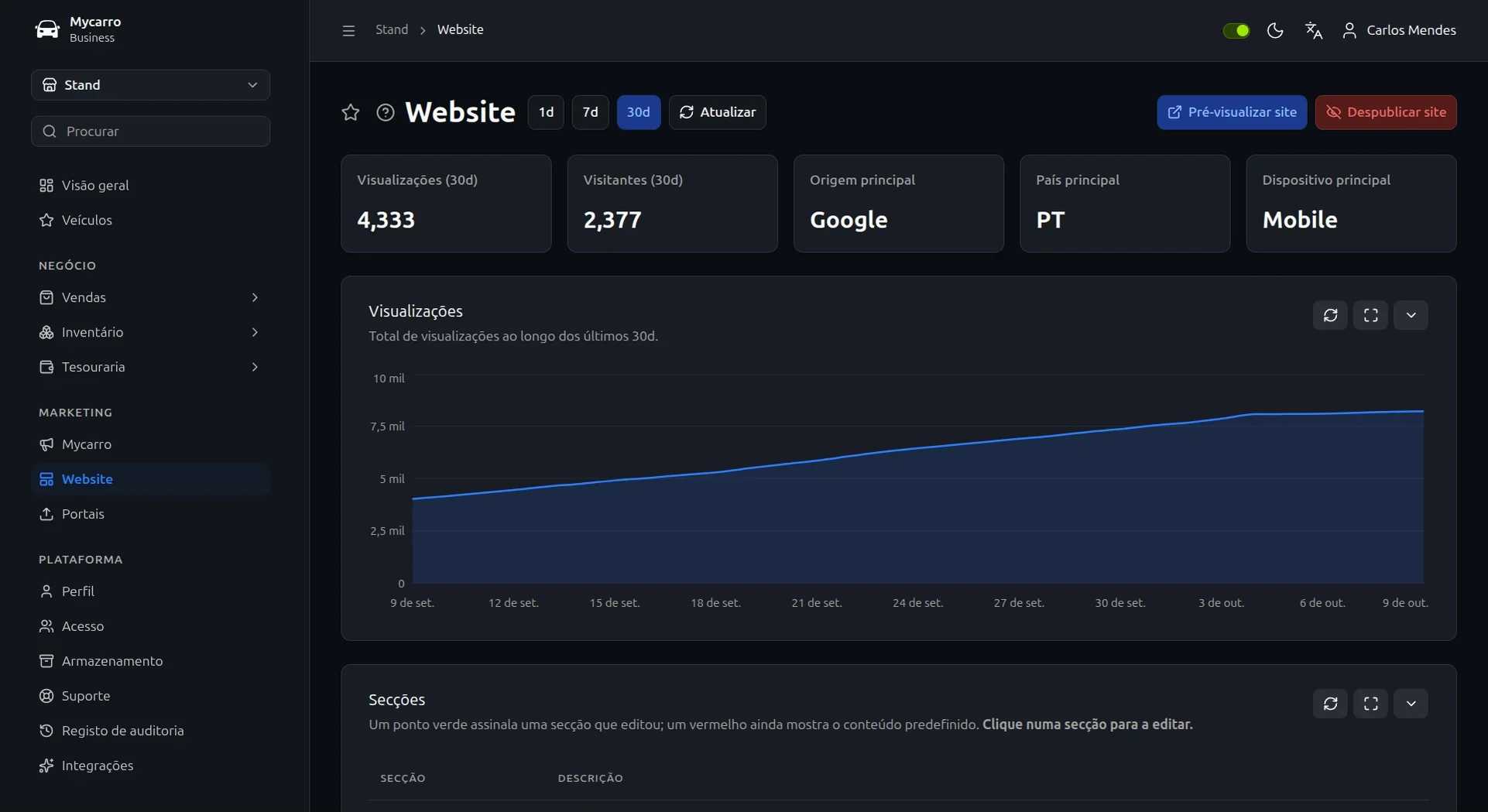Open Portais in the sidebar

coord(150,514)
